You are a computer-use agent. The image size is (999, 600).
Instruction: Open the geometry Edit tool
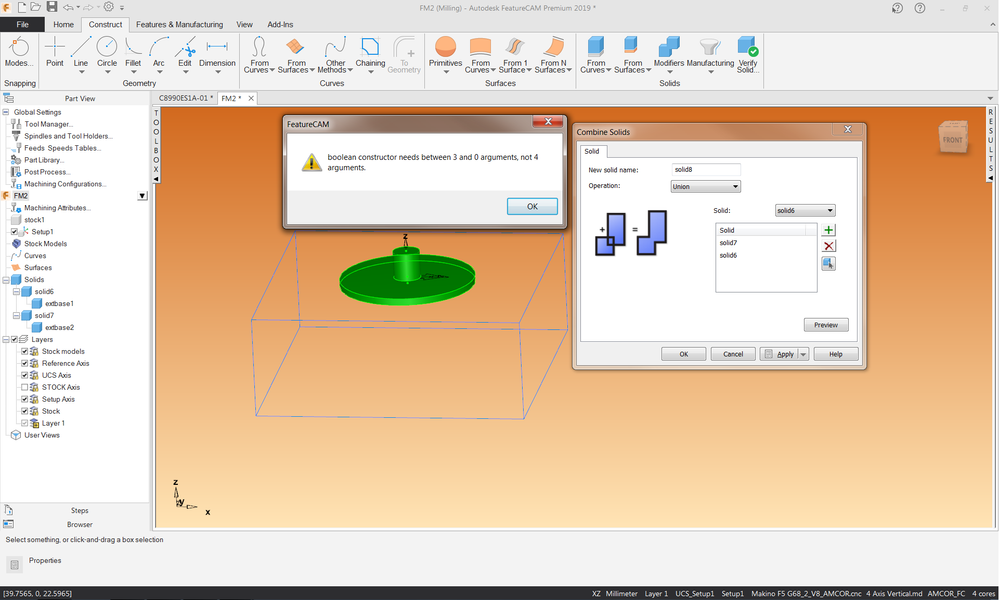pos(185,52)
